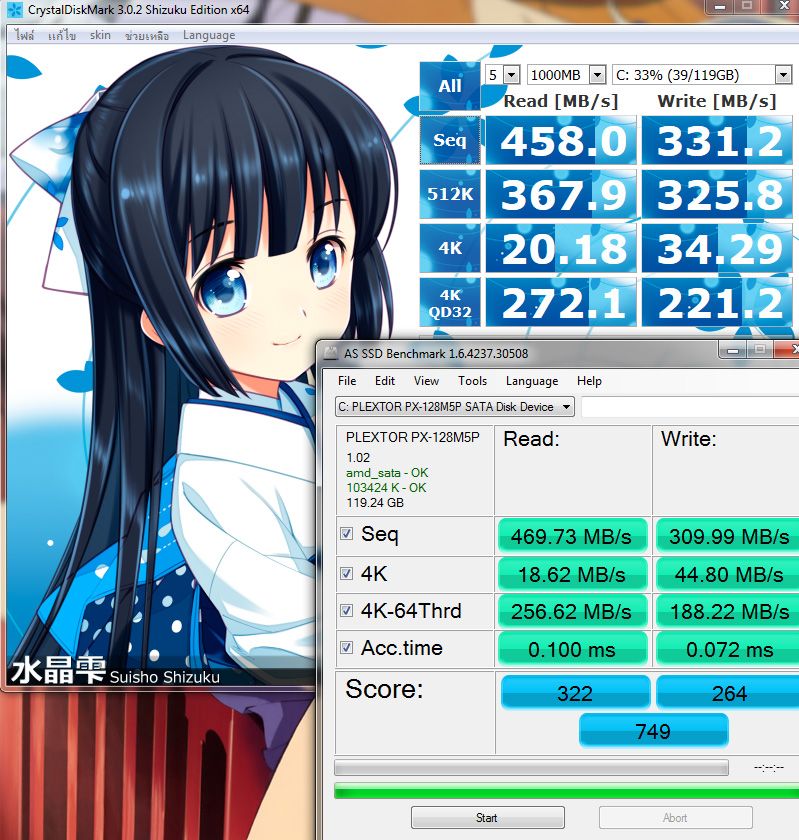Click the CrystalDiskMark title bar app icon

pyautogui.click(x=12, y=10)
